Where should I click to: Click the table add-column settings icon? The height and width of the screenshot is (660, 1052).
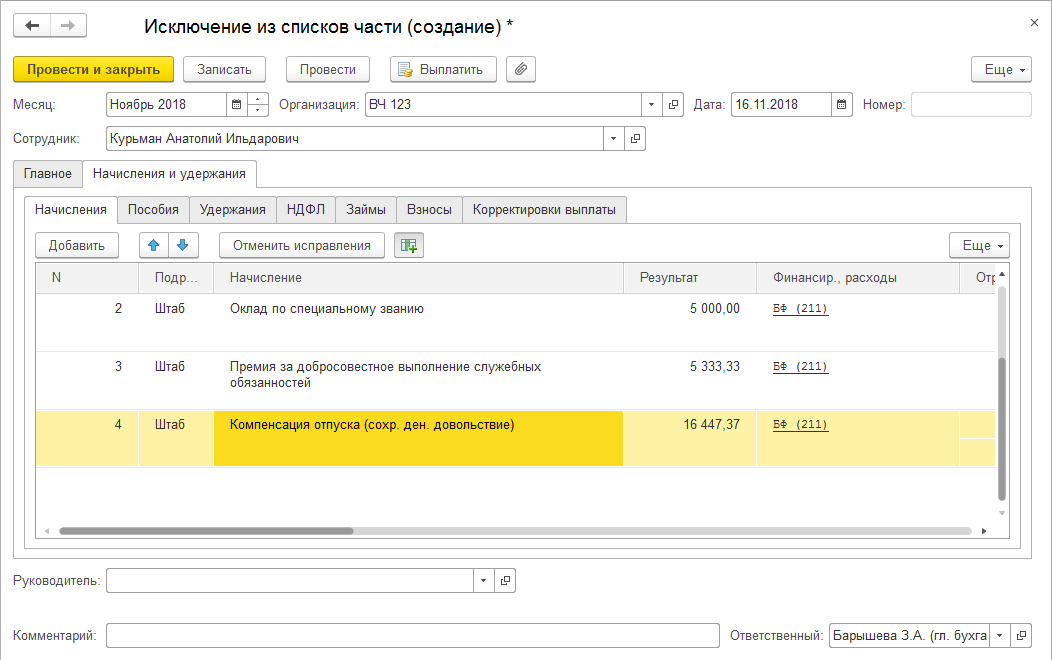point(408,245)
